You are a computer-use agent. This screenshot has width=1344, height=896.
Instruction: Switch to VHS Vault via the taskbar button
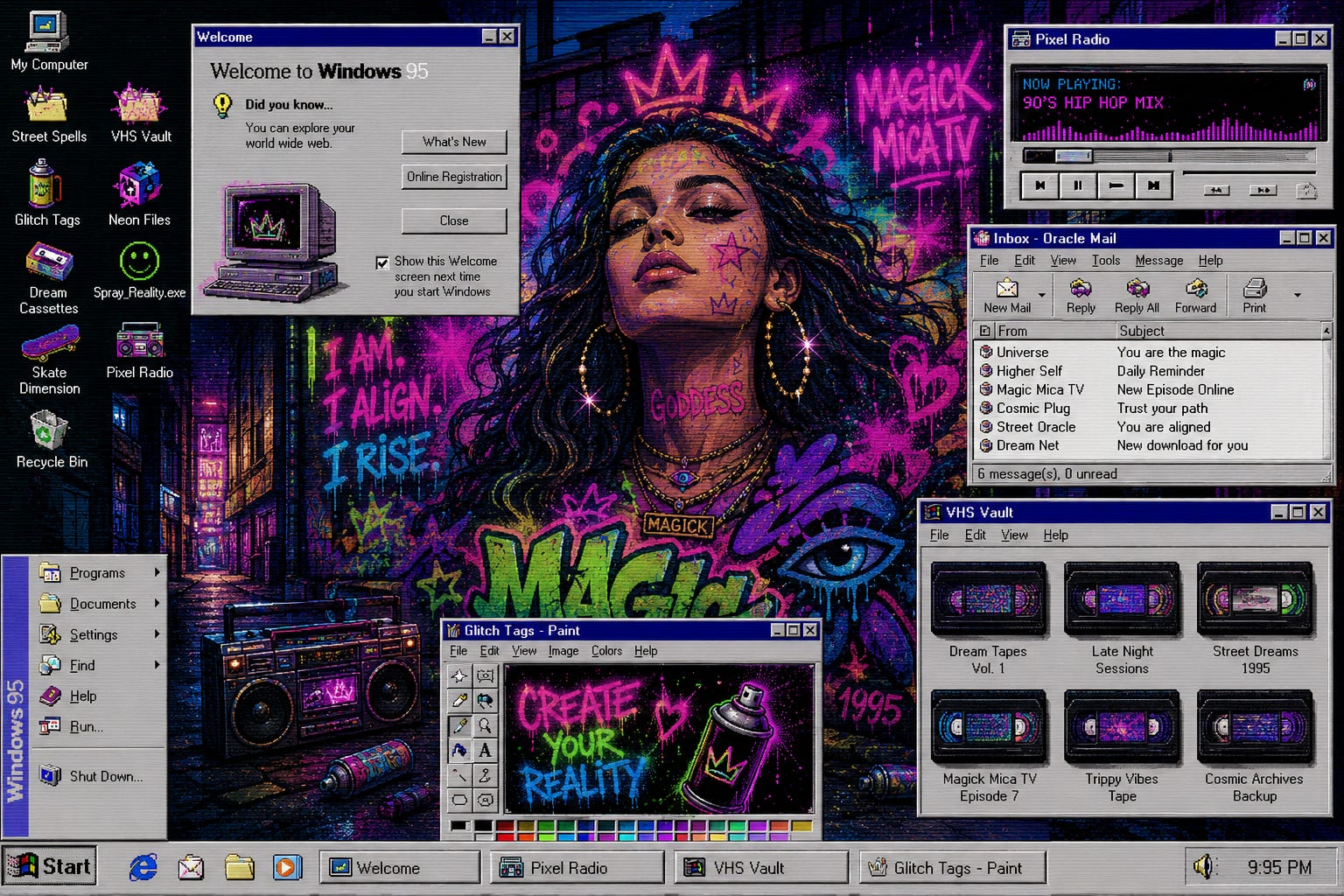coord(761,867)
